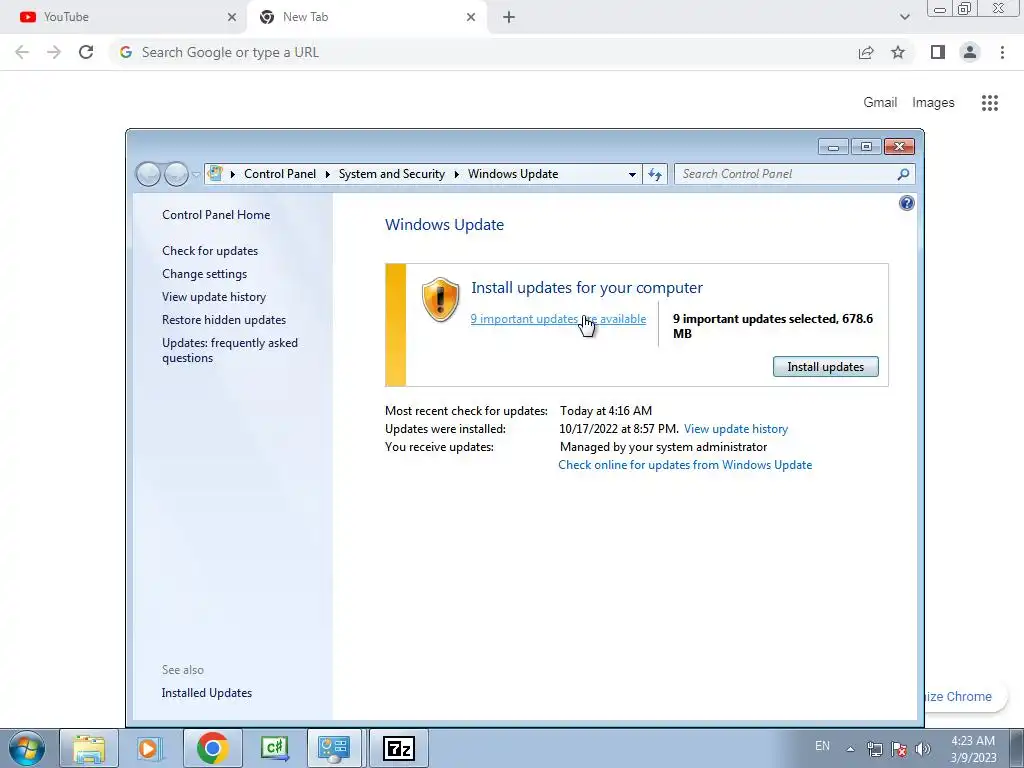Open Chrome three-dot menu
Viewport: 1024px width, 768px height.
click(1002, 52)
